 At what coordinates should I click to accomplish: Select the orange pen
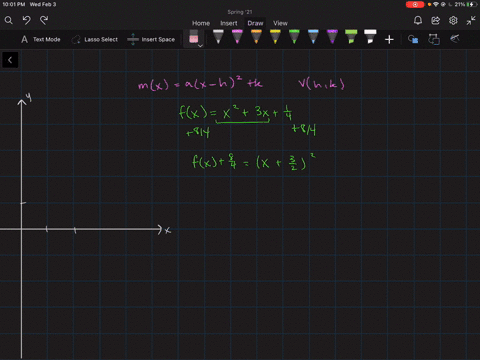click(256, 37)
